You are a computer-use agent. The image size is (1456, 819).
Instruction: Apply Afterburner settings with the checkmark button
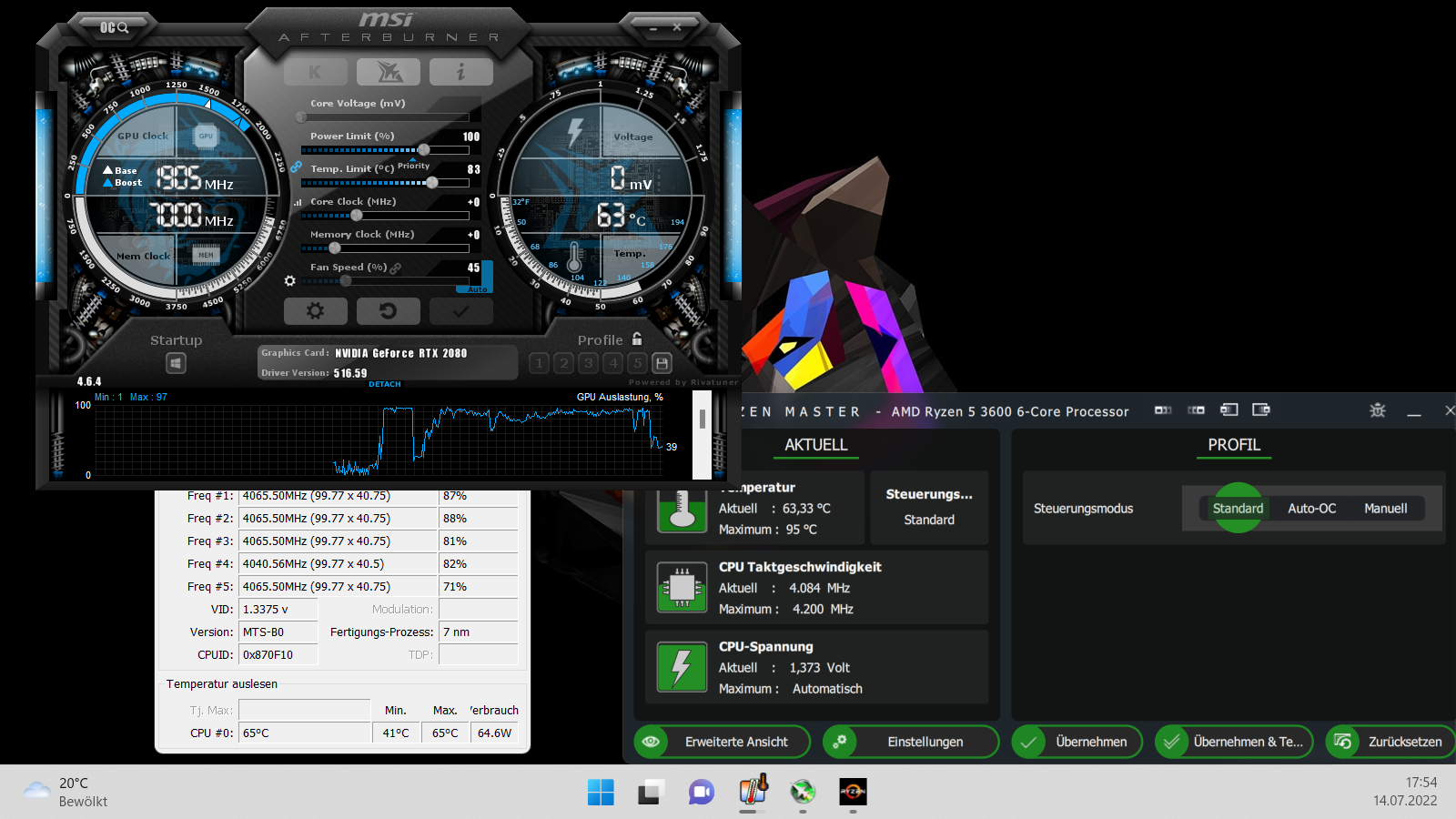coord(461,311)
